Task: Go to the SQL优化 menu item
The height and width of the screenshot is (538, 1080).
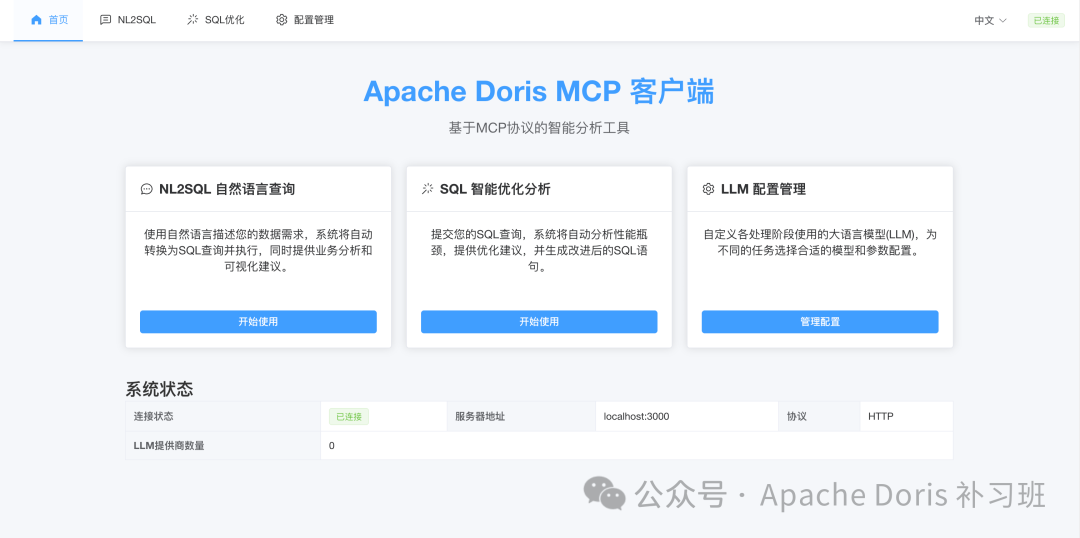Action: click(x=216, y=20)
